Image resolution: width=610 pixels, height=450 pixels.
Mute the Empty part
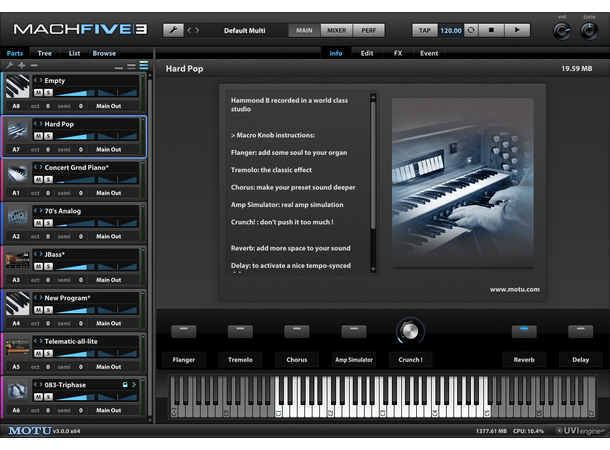[x=38, y=93]
